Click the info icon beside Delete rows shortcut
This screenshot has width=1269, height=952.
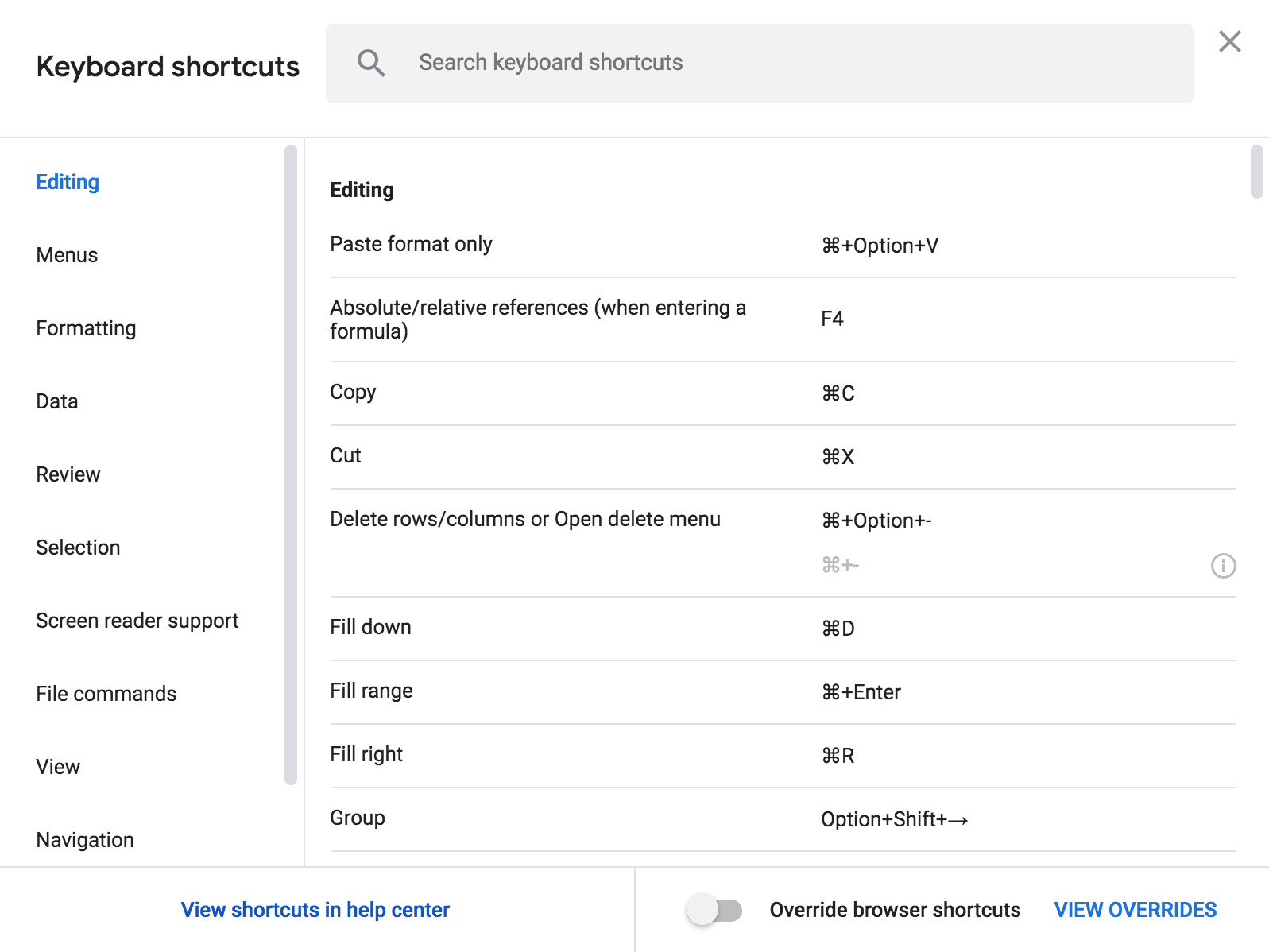click(x=1223, y=566)
